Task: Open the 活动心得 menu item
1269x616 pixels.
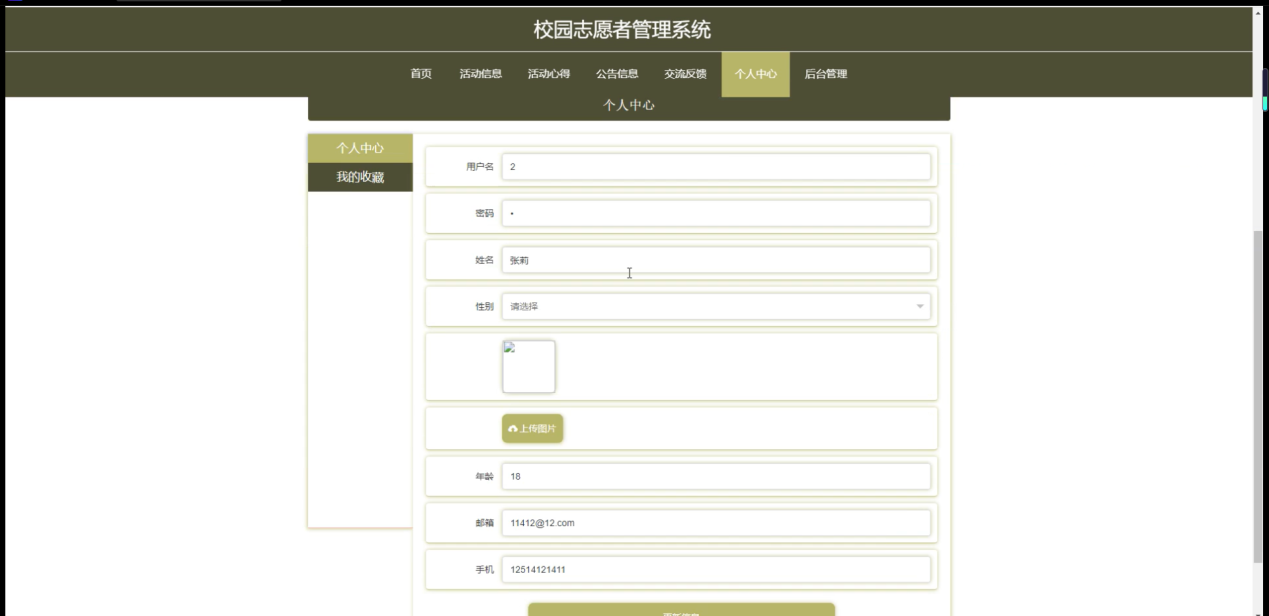Action: [549, 74]
